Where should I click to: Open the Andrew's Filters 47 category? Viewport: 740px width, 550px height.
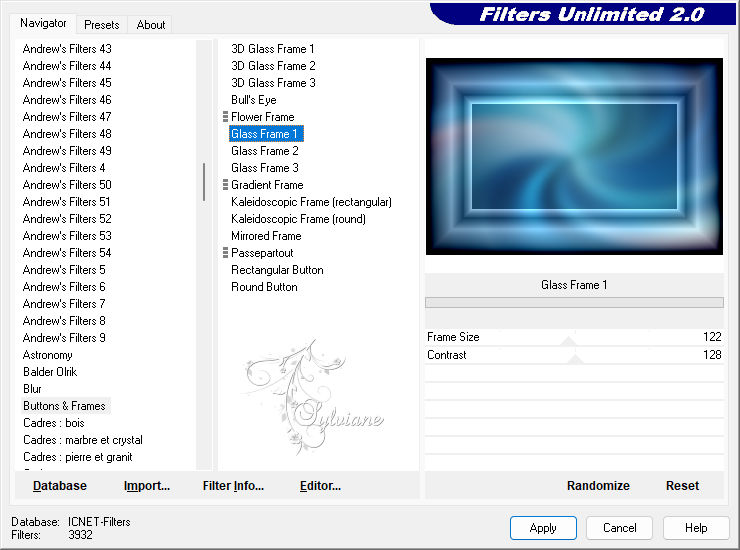tap(67, 117)
